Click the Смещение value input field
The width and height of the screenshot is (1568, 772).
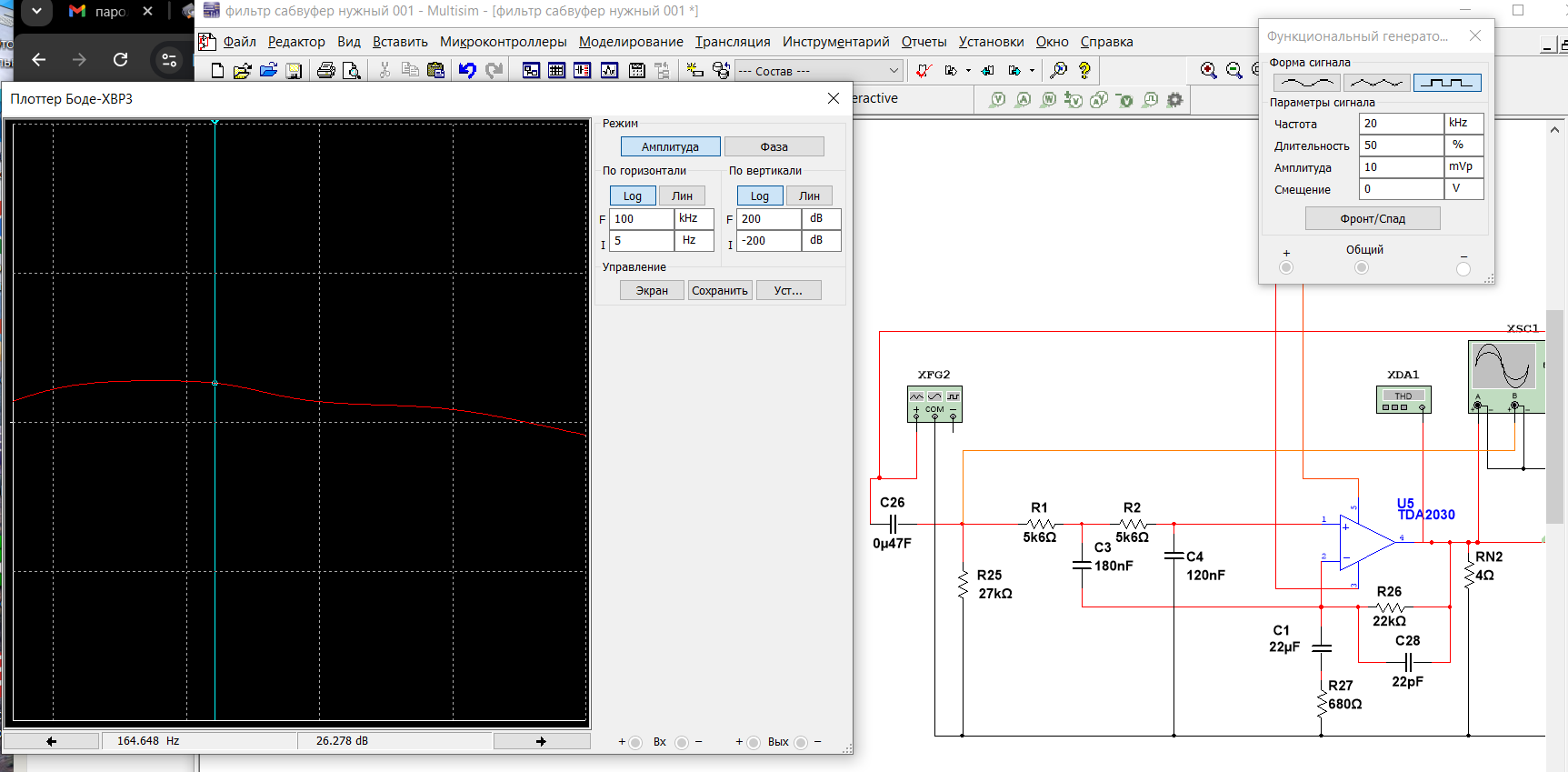(x=1400, y=189)
